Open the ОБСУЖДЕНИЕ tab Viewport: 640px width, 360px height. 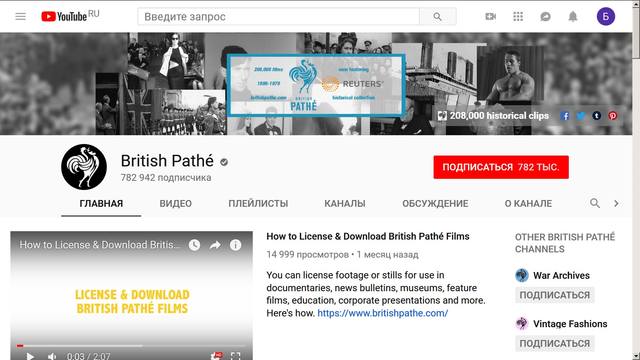435,204
